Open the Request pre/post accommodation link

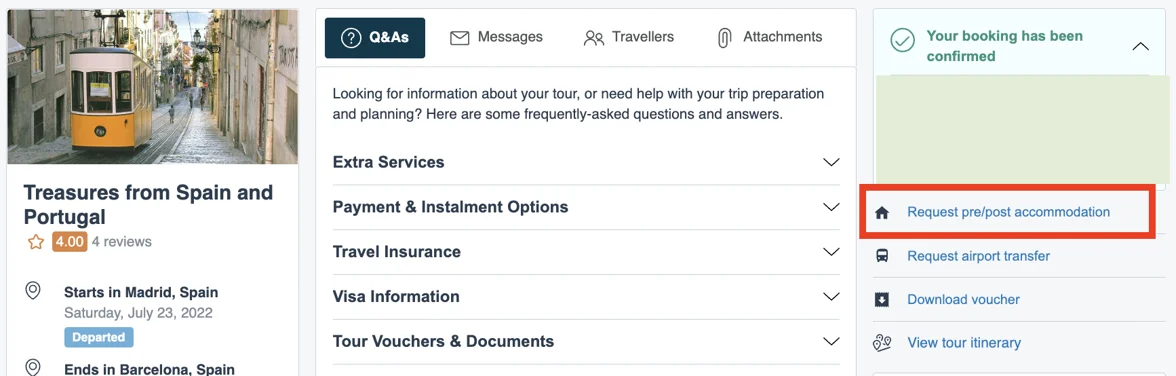tap(1008, 212)
